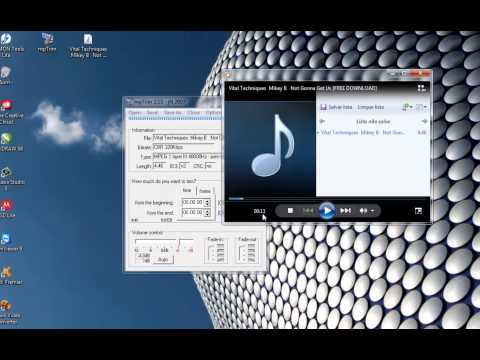Skip to the next track in the player
The width and height of the screenshot is (480, 360).
pos(345,211)
